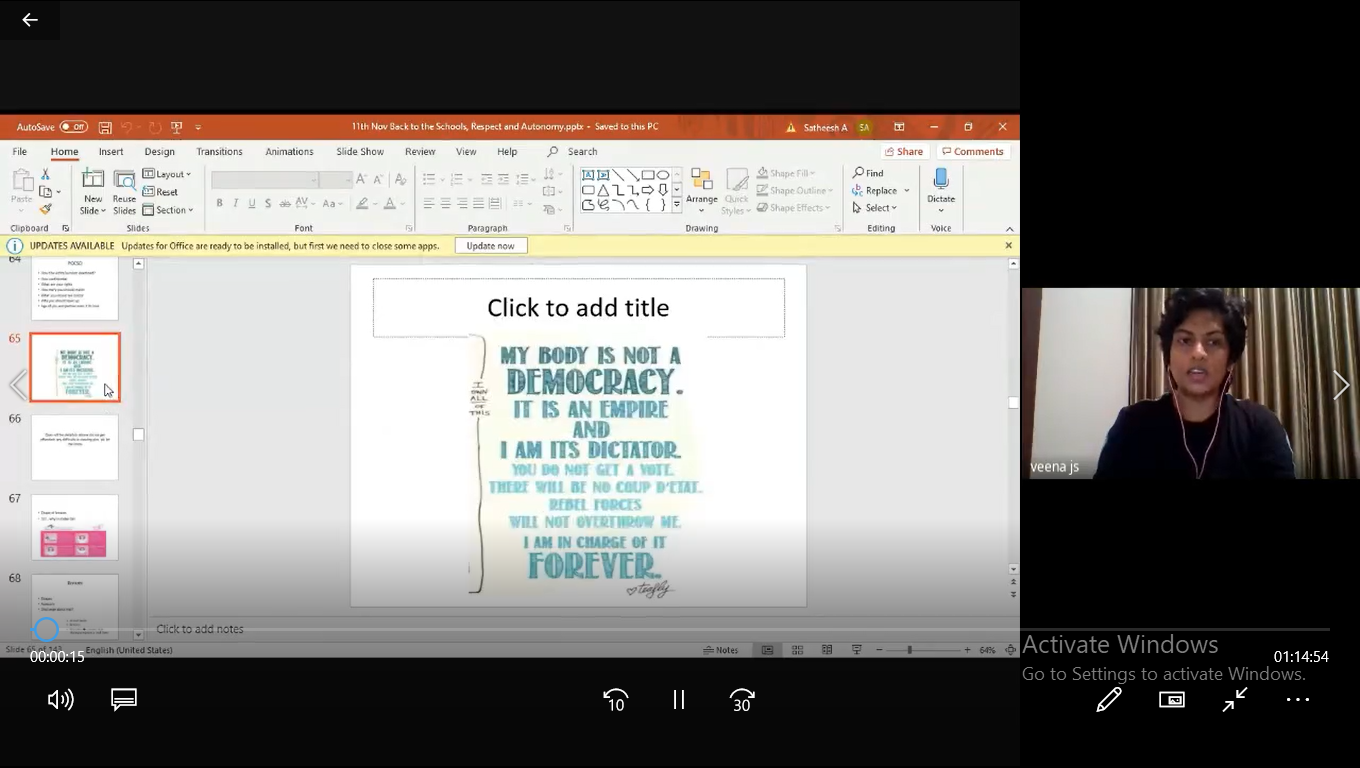Open the Section dropdown
Screen dimensions: 1360x768
[168, 210]
